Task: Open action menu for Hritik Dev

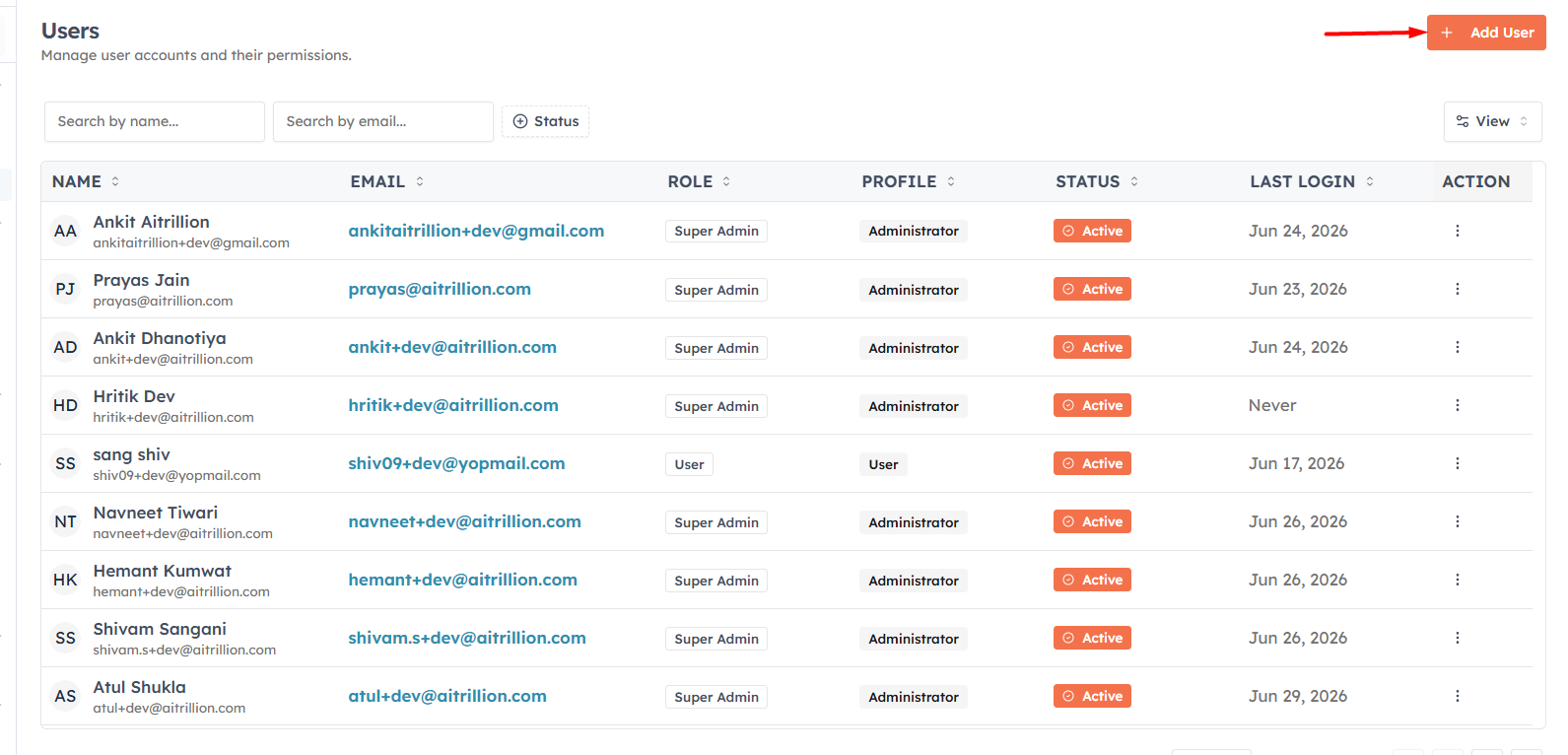Action: (x=1457, y=405)
